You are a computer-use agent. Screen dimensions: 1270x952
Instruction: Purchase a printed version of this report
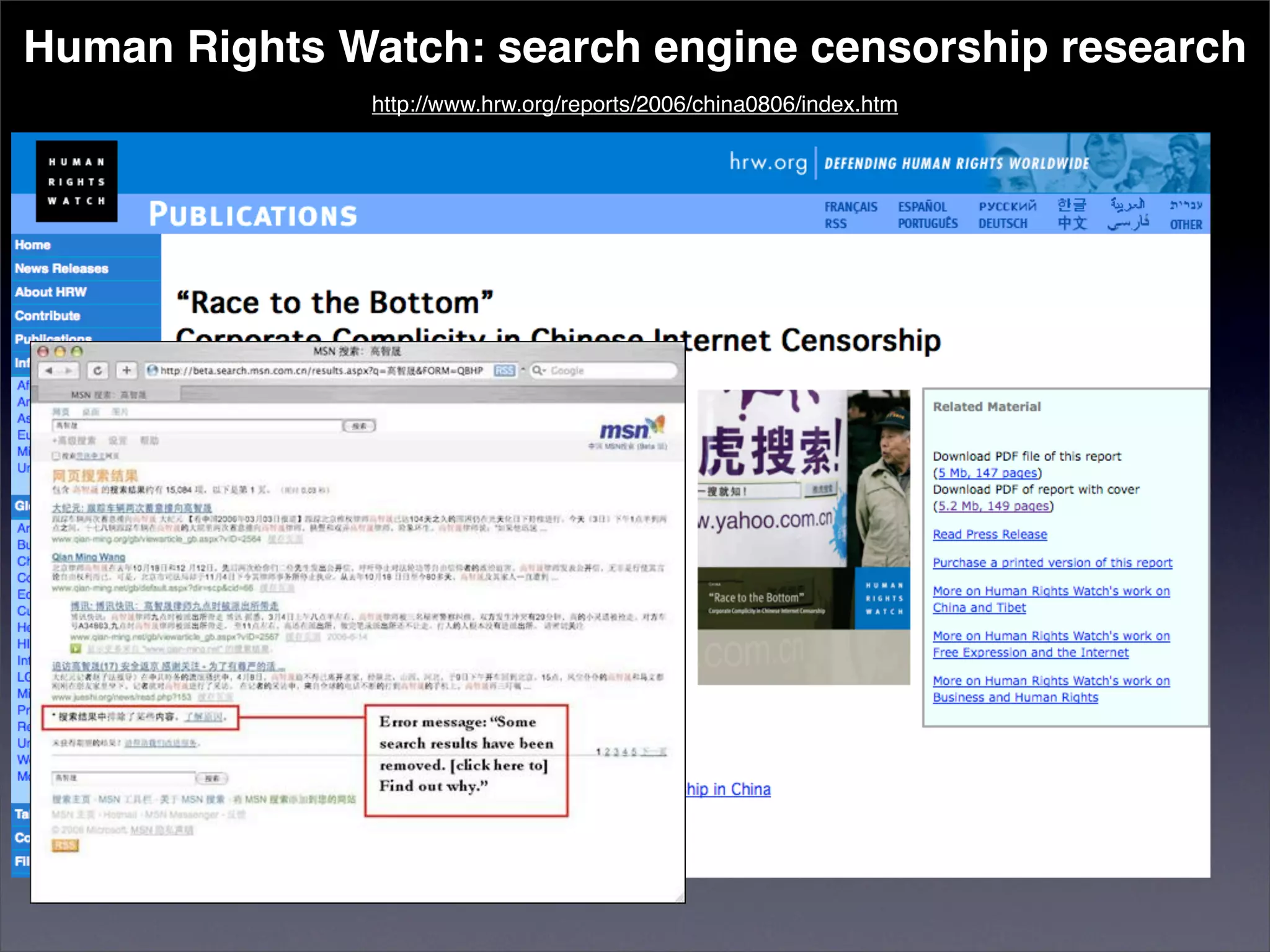tap(1052, 563)
